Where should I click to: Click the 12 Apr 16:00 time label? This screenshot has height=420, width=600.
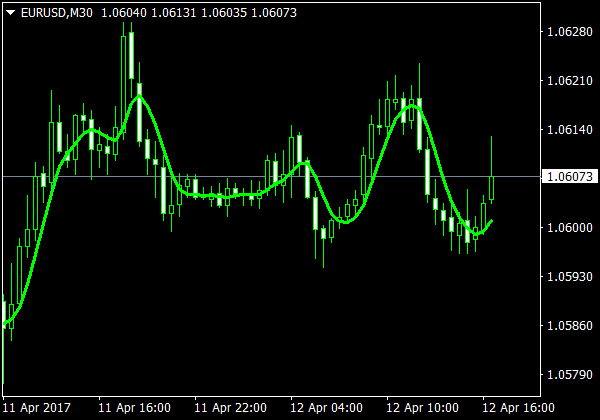pyautogui.click(x=518, y=408)
